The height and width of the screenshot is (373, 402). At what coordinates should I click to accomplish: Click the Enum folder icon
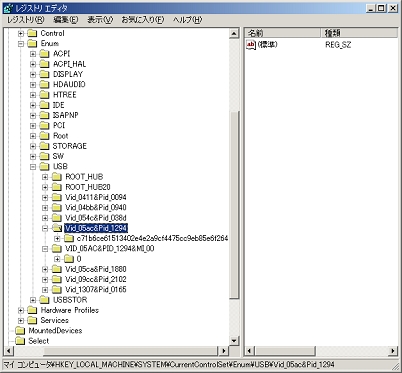(32, 44)
